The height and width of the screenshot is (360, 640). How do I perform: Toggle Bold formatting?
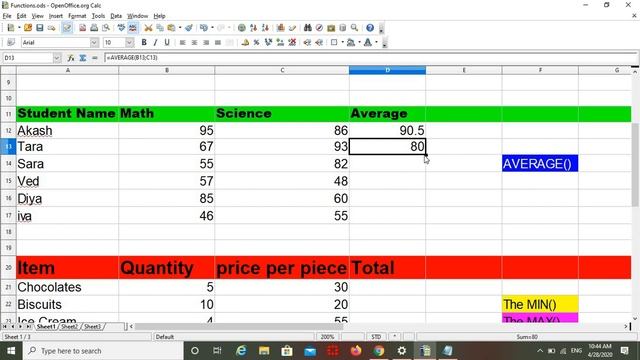point(144,42)
